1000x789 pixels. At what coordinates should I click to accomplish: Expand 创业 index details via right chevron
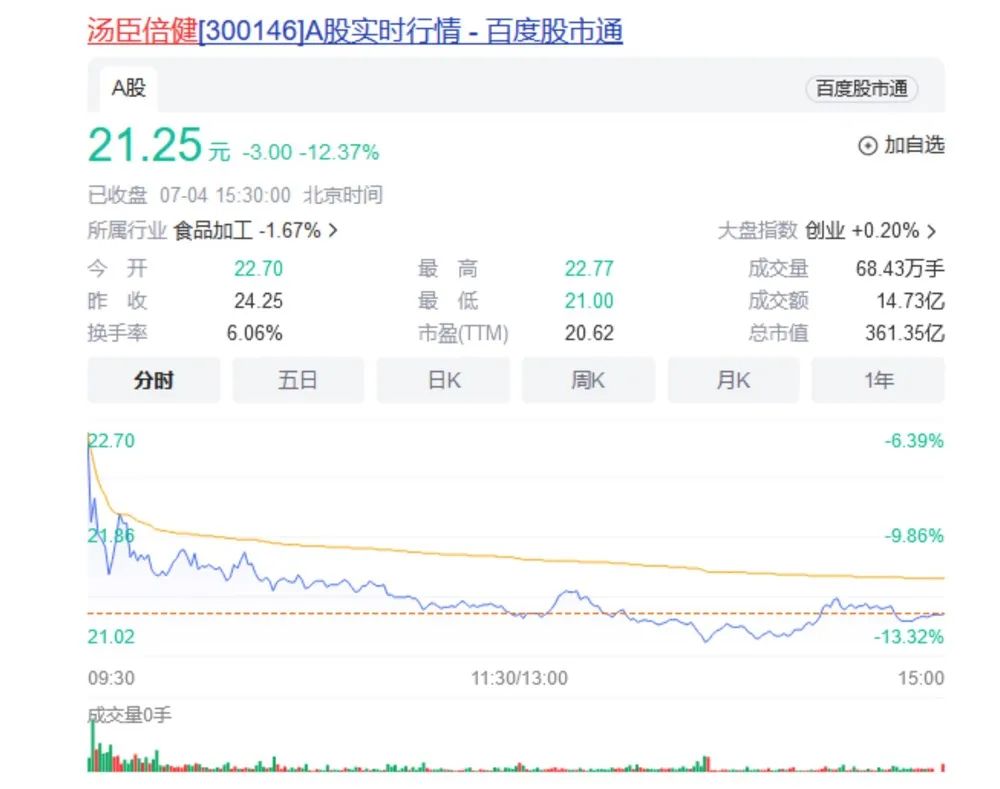pos(930,230)
